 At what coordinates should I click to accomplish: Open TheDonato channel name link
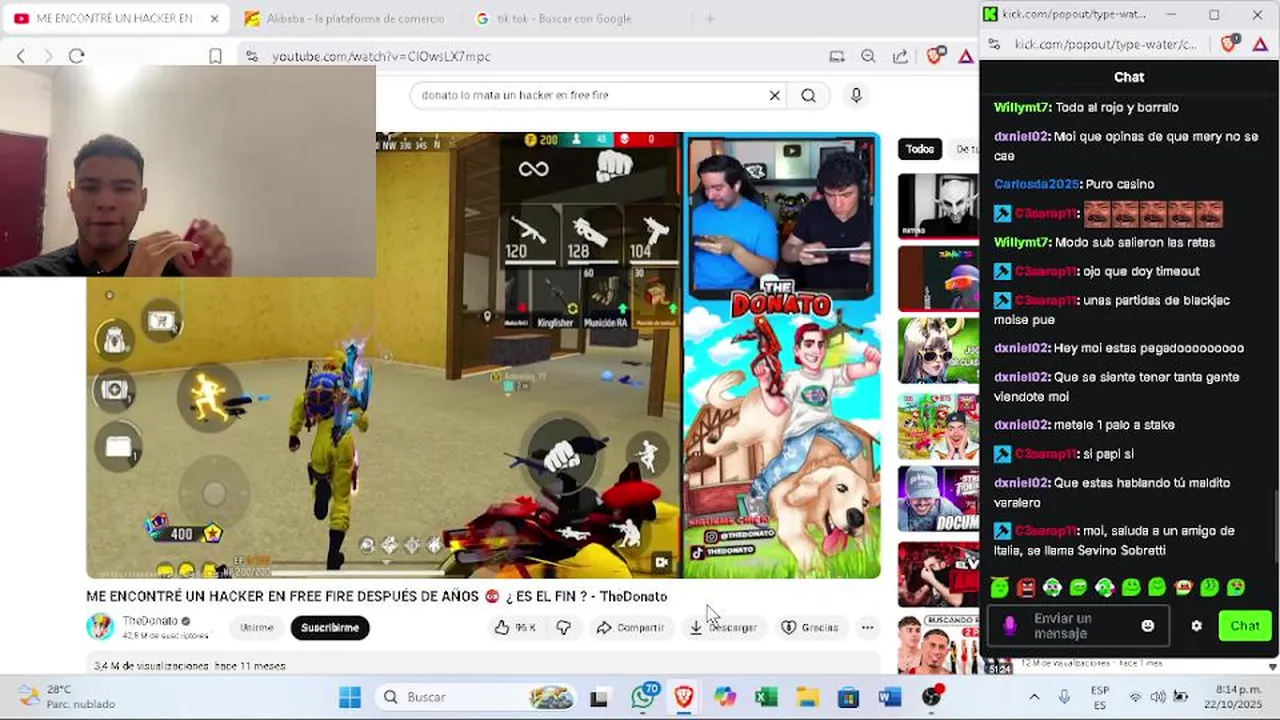tap(150, 621)
